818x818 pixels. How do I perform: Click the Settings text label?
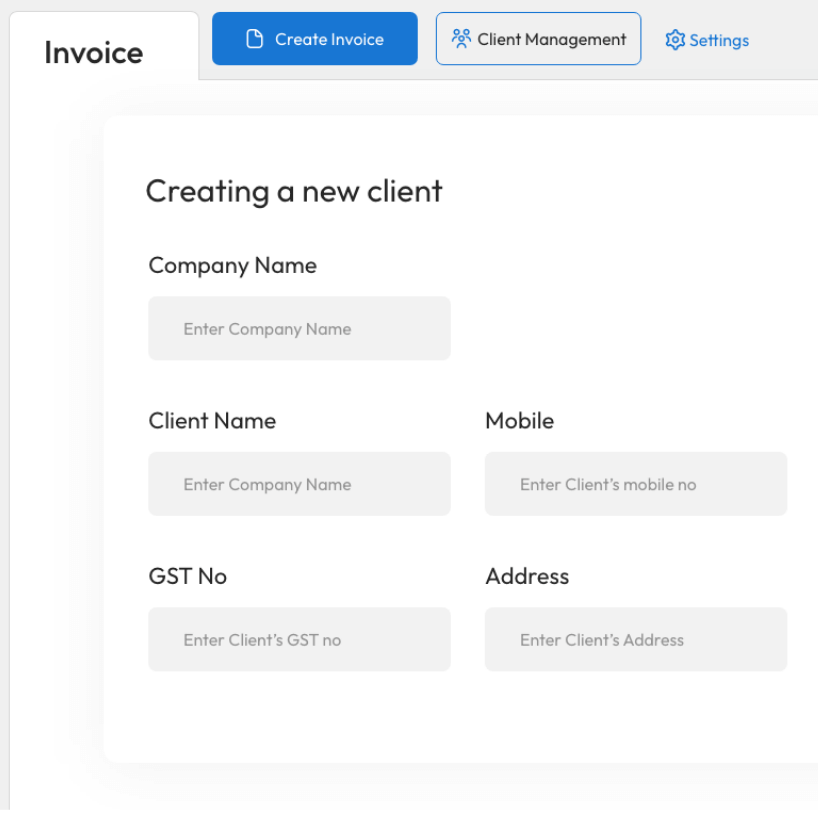pos(719,40)
